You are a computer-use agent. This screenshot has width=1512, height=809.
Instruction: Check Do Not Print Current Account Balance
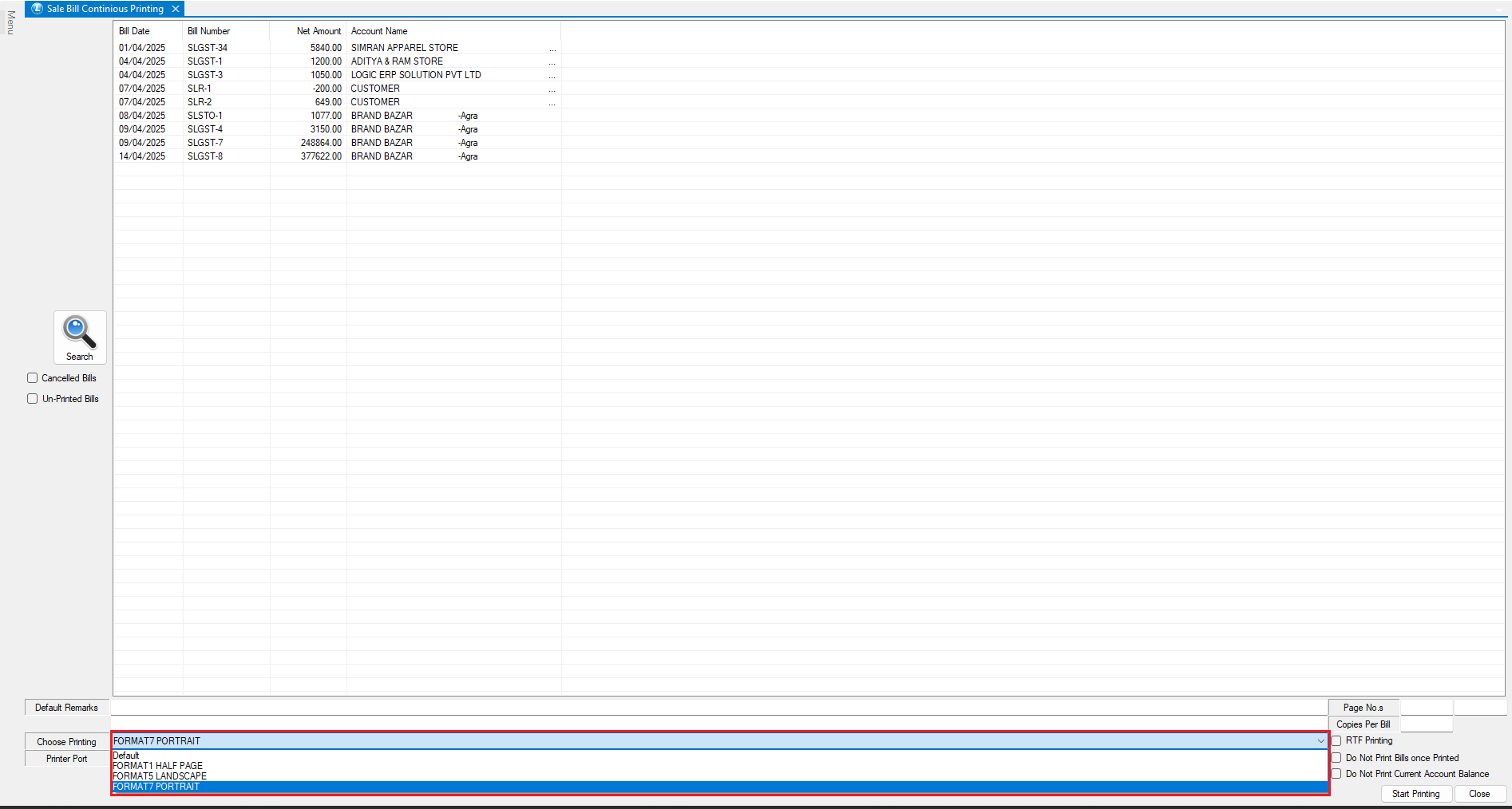[1336, 774]
